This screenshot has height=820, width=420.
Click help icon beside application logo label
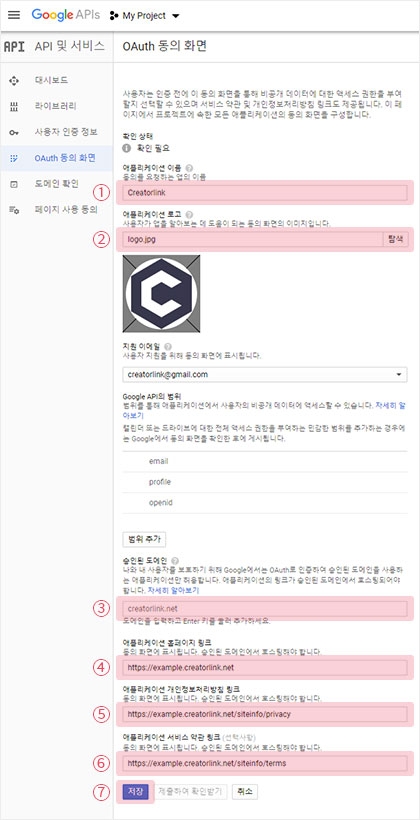[189, 214]
